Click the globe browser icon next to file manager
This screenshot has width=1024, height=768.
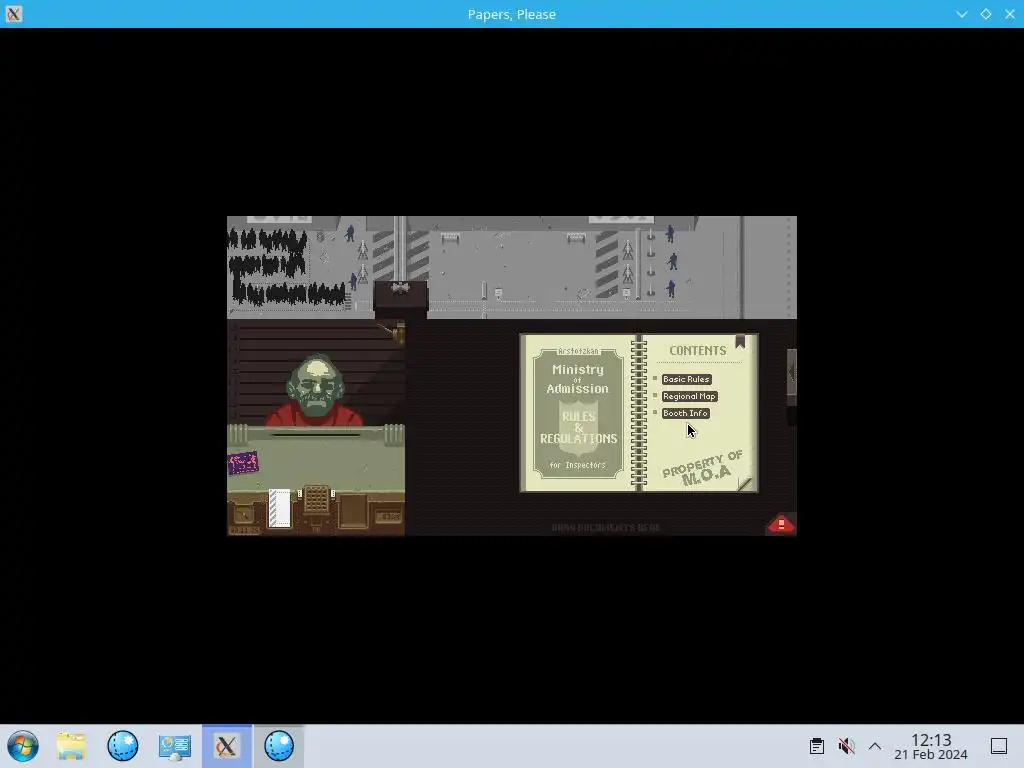click(123, 746)
